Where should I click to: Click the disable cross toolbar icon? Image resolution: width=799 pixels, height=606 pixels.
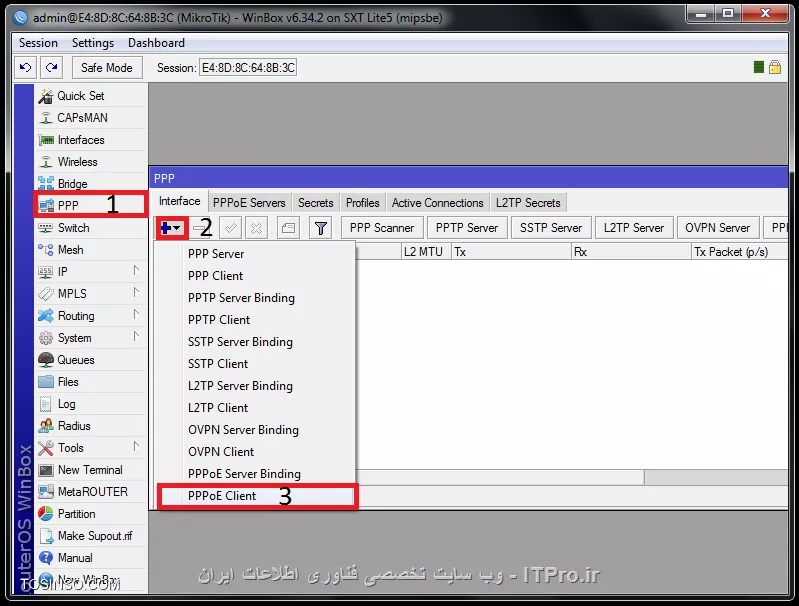click(x=256, y=228)
